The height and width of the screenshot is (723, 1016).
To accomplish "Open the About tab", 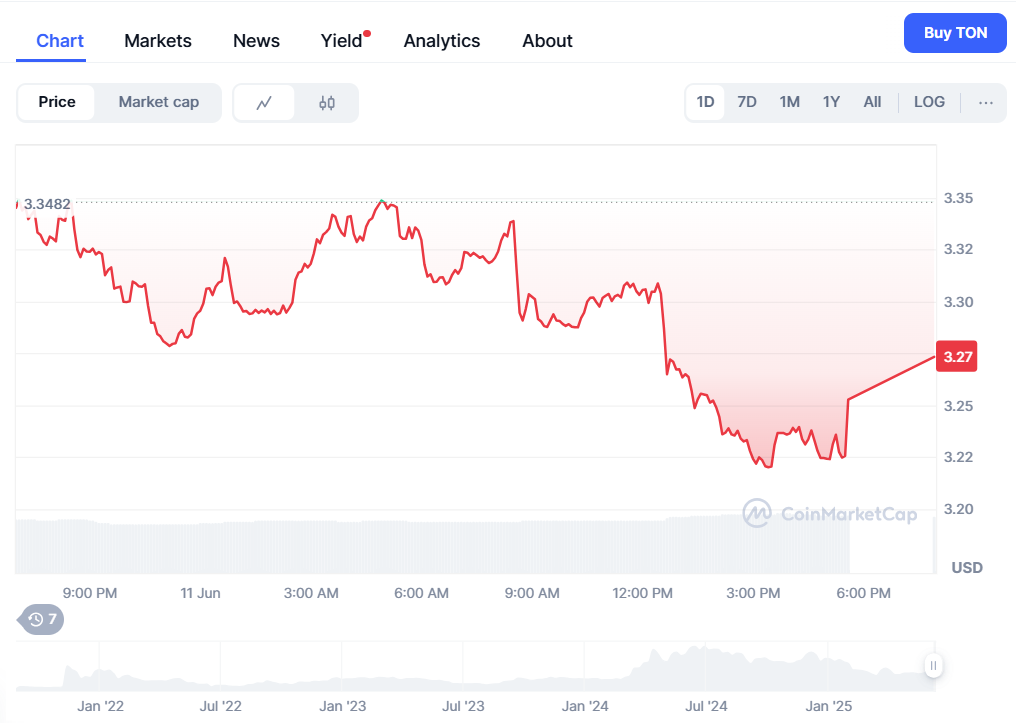I will coord(548,41).
